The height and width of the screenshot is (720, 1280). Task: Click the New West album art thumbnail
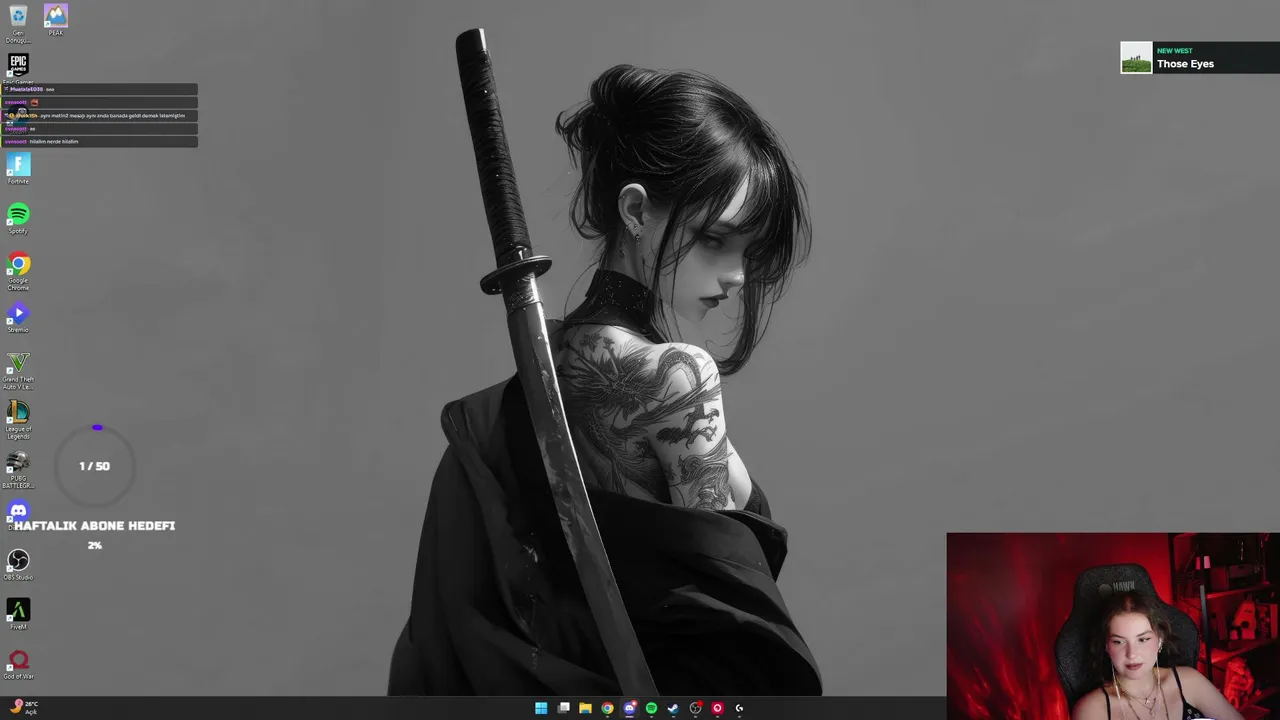tap(1136, 57)
